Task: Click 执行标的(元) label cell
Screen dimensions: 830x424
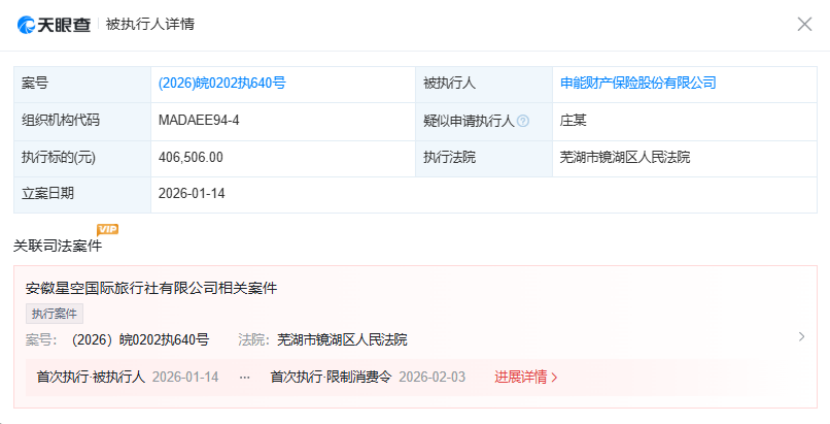Action: [82, 158]
